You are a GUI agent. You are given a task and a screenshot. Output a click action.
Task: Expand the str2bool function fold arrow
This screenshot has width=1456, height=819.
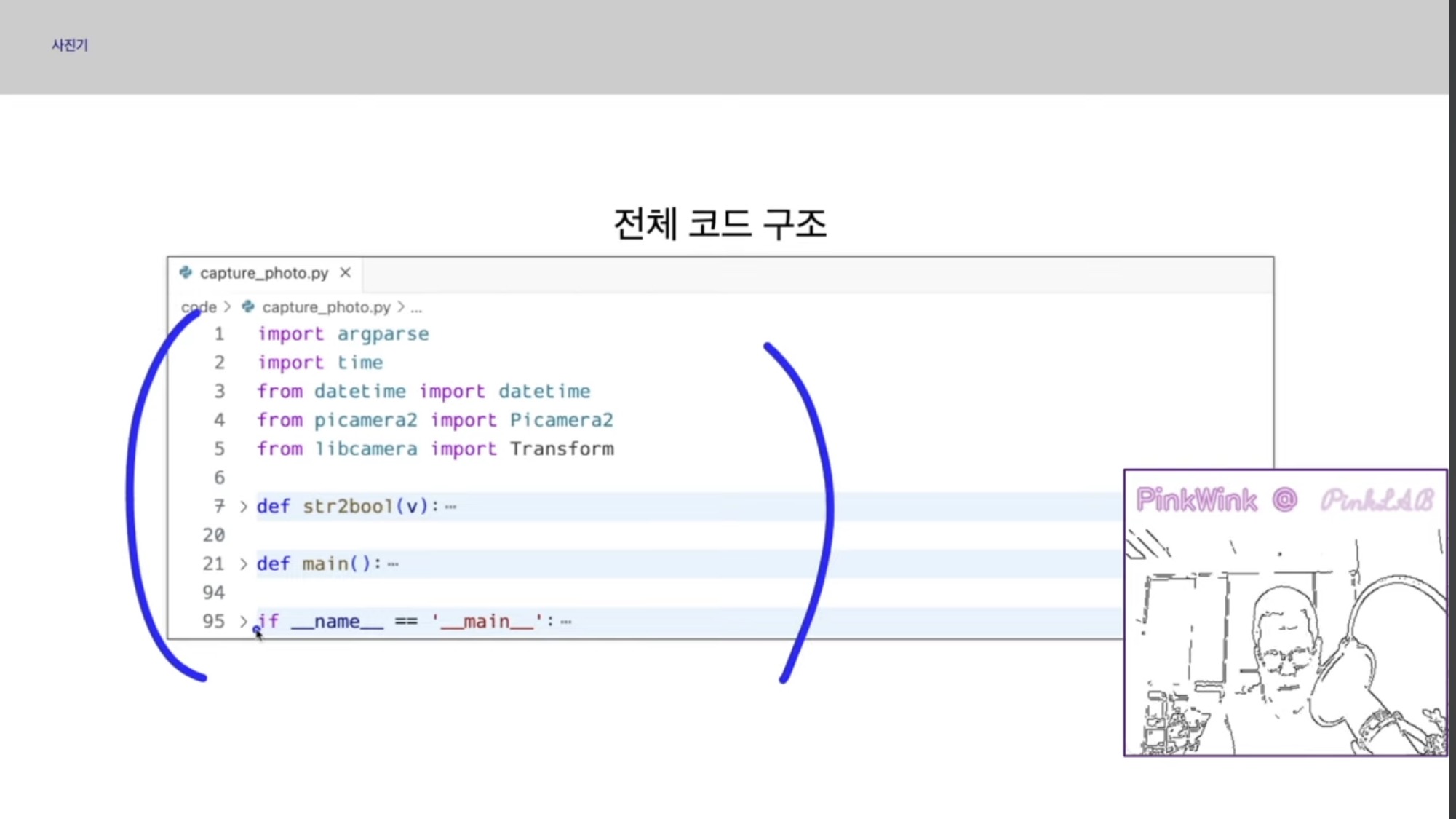coord(244,506)
